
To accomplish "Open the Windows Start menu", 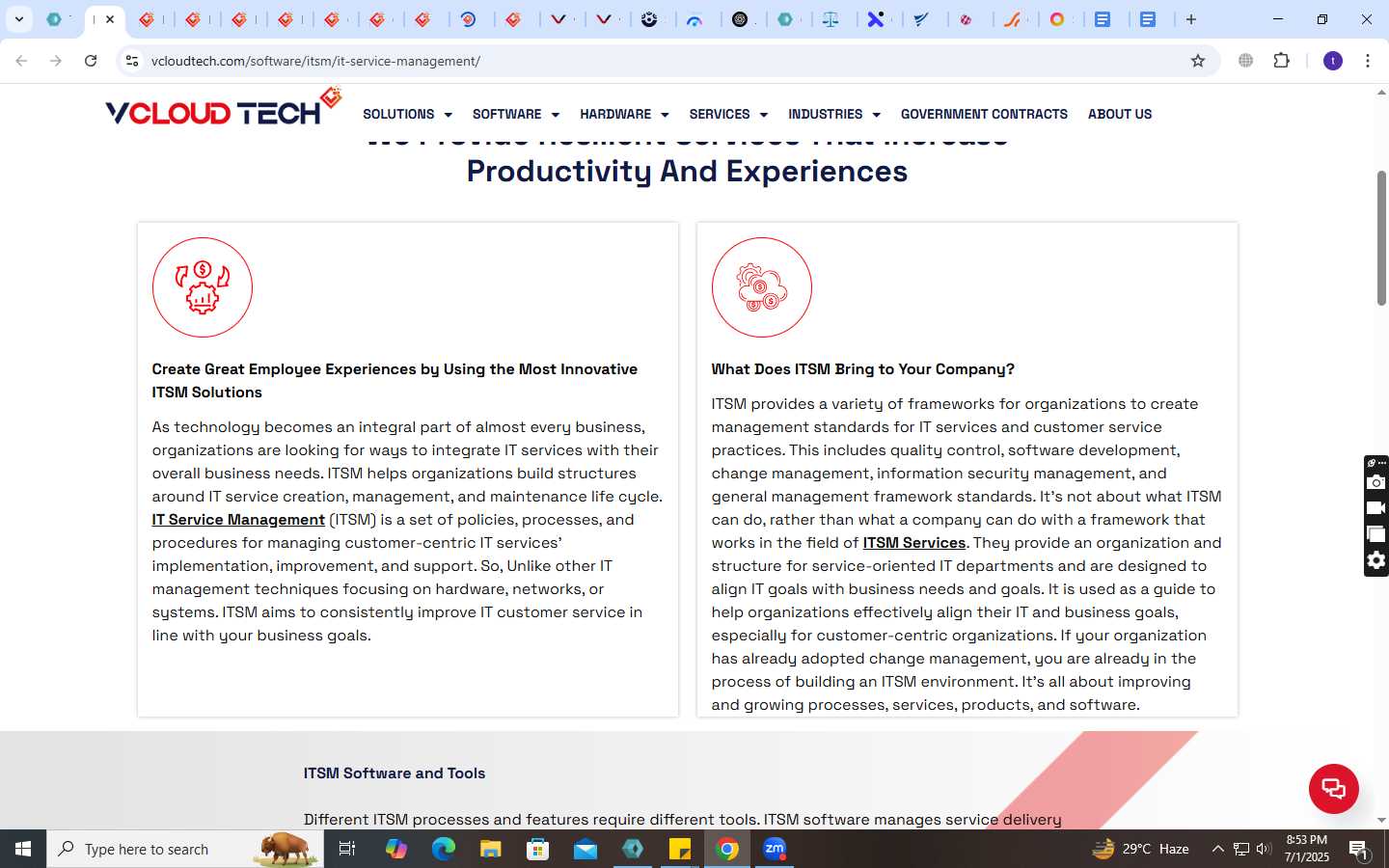I will click(23, 849).
